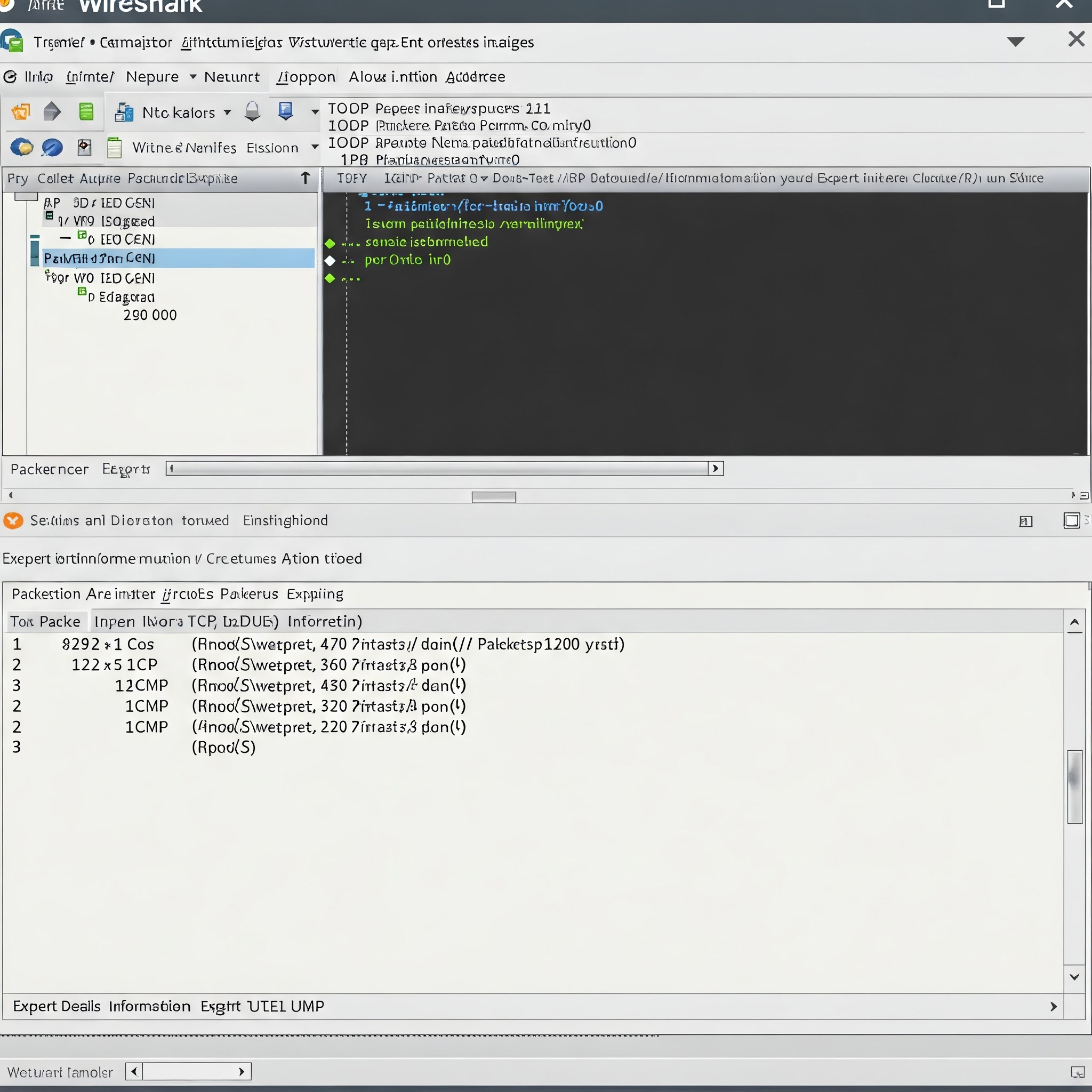1092x1092 pixels.
Task: Click the orange round icon beside Seitiins anl Diorston
Action: point(13,520)
